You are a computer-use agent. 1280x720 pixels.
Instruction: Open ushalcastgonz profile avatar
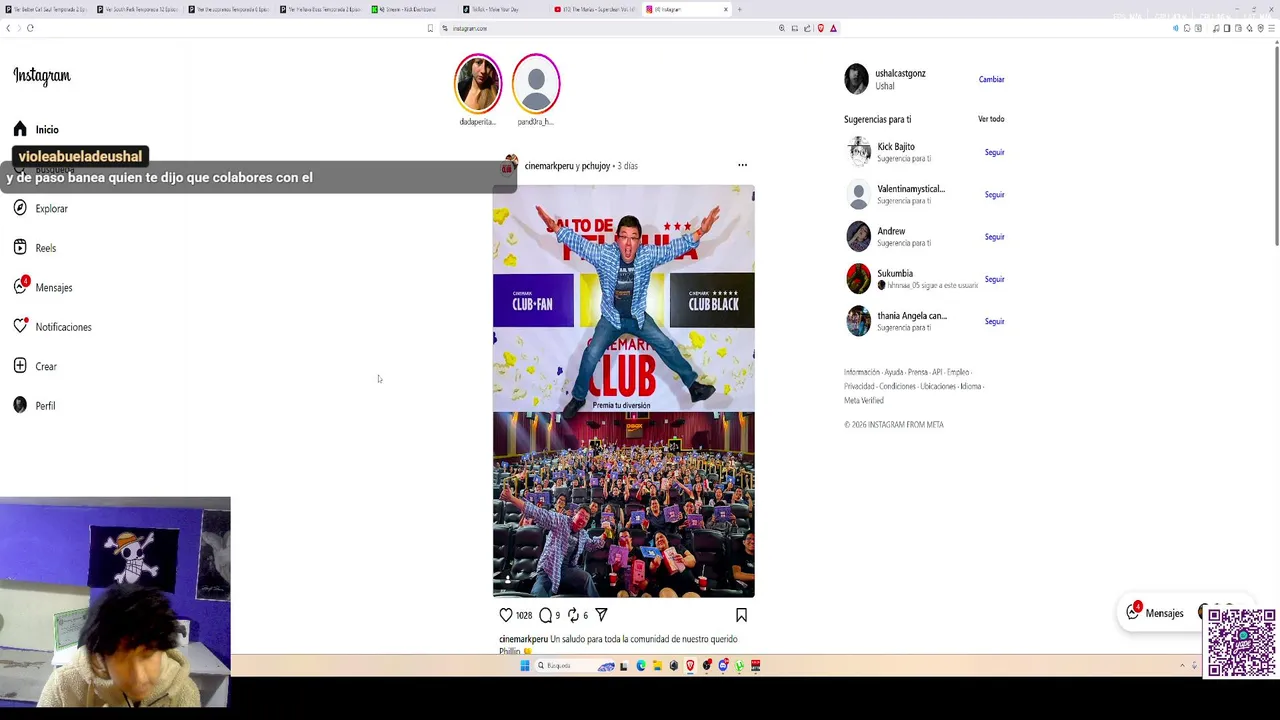click(x=857, y=79)
